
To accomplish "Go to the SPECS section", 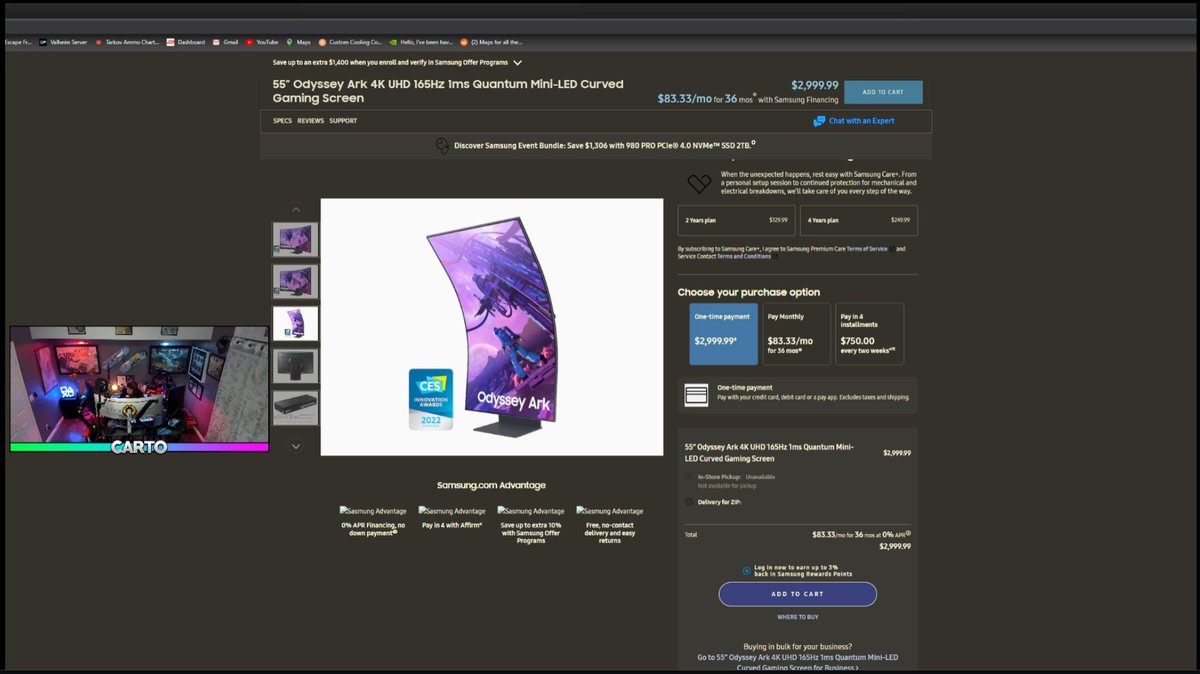I will [x=283, y=121].
